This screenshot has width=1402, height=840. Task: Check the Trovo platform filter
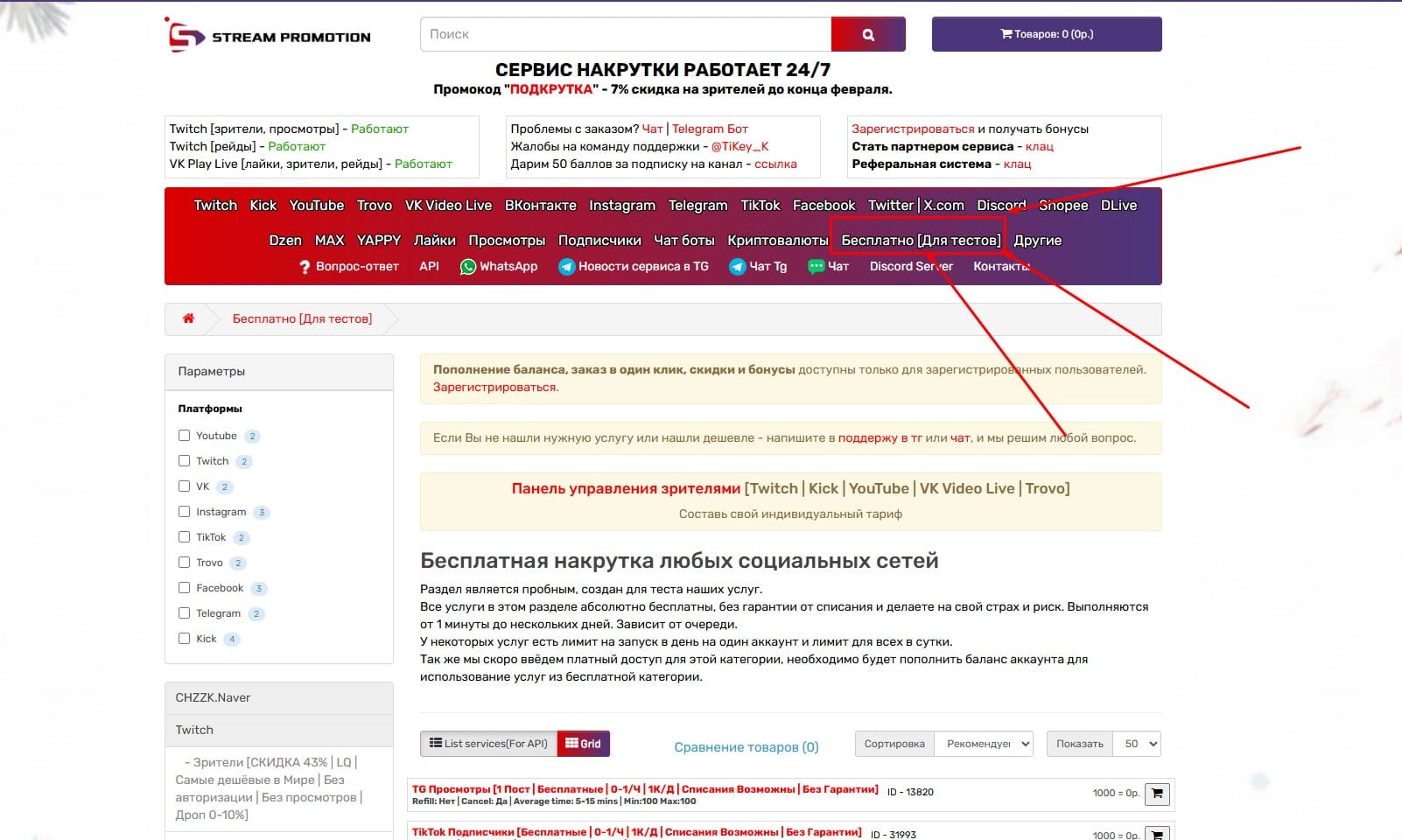pyautogui.click(x=184, y=563)
